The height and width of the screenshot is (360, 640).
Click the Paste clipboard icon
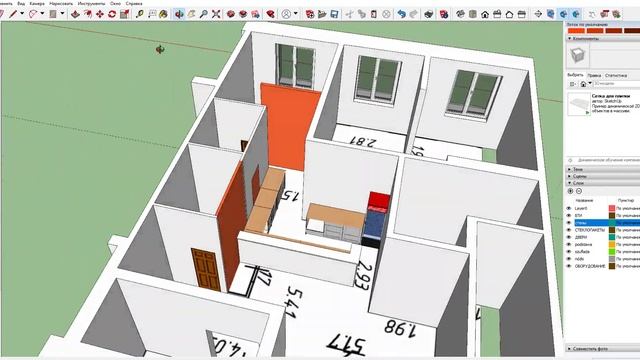point(373,14)
